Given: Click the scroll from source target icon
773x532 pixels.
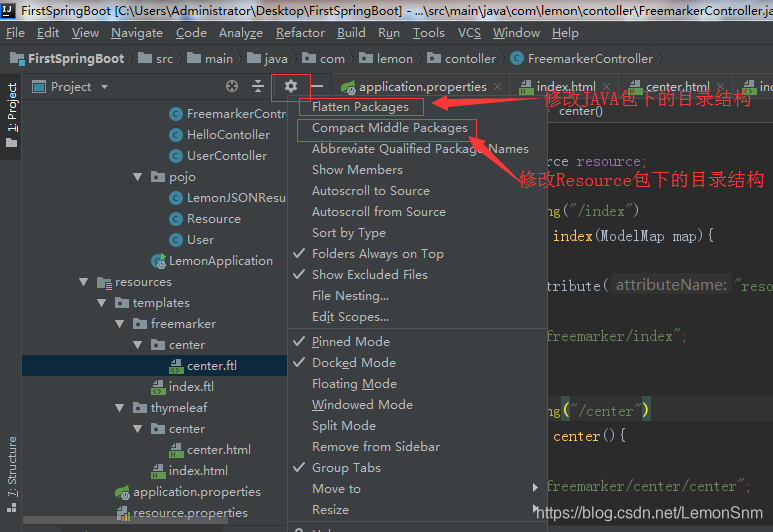Looking at the screenshot, I should (232, 86).
